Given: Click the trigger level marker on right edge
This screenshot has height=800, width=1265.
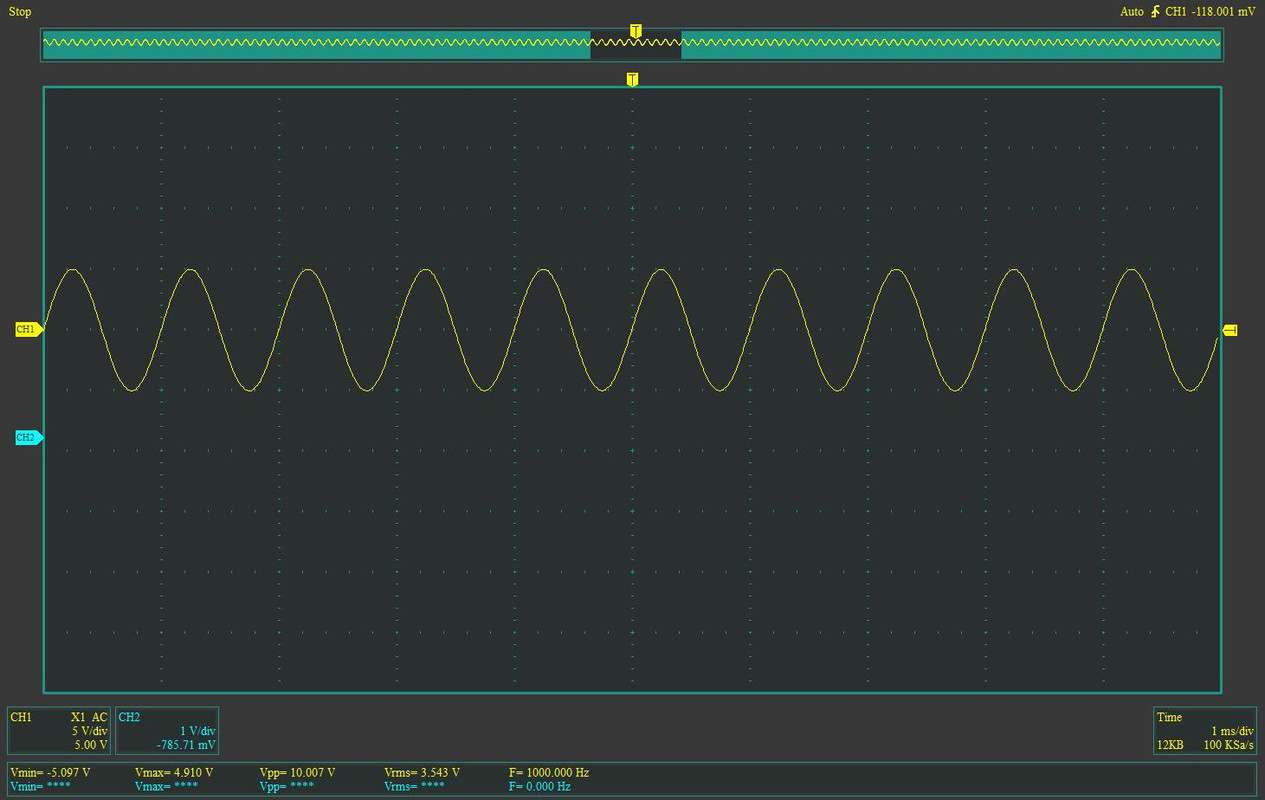Looking at the screenshot, I should pyautogui.click(x=1230, y=330).
